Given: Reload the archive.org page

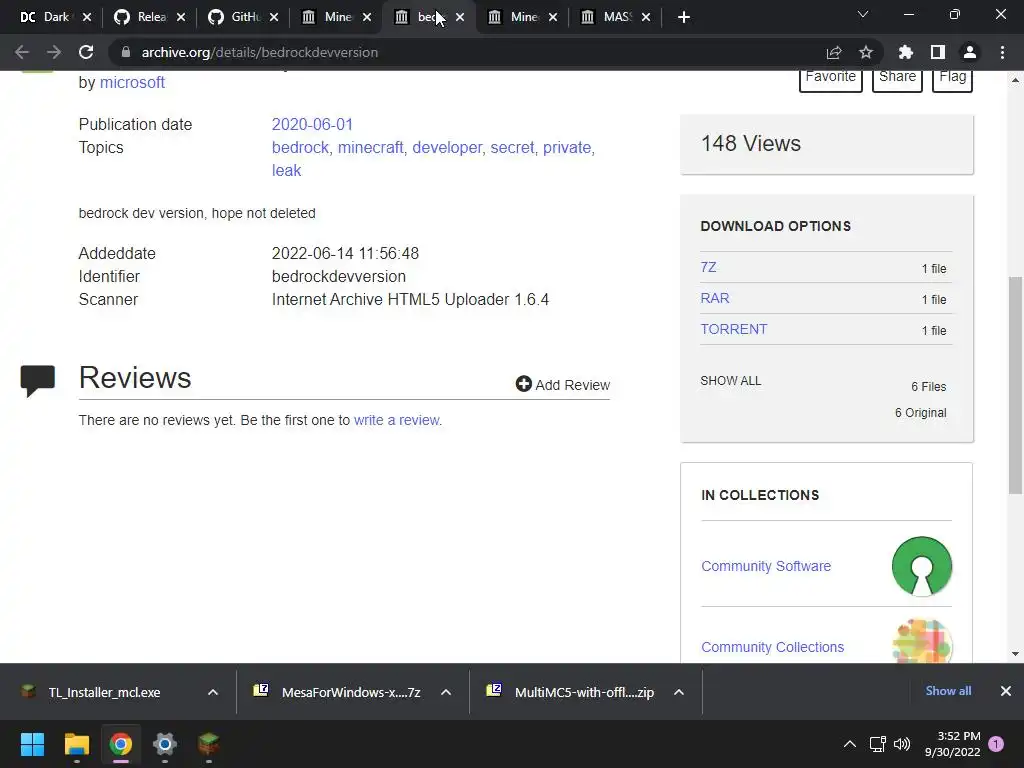Looking at the screenshot, I should (x=86, y=52).
